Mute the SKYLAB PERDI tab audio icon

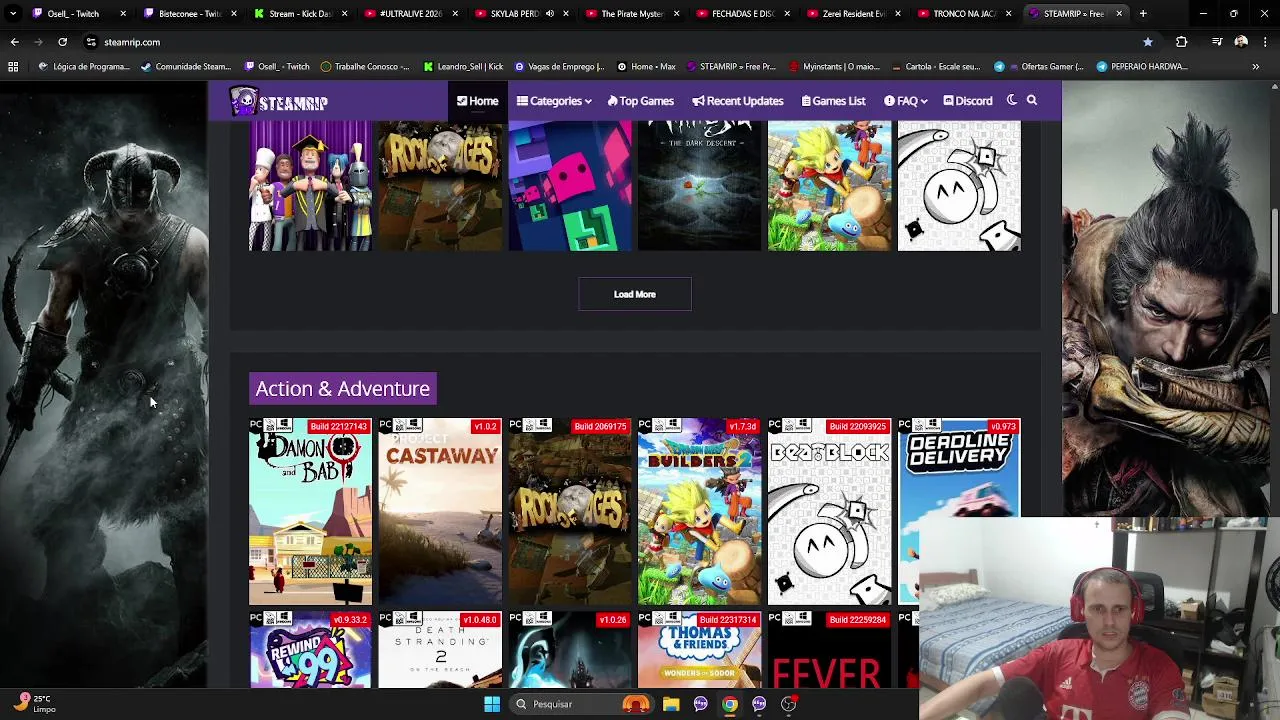(549, 14)
